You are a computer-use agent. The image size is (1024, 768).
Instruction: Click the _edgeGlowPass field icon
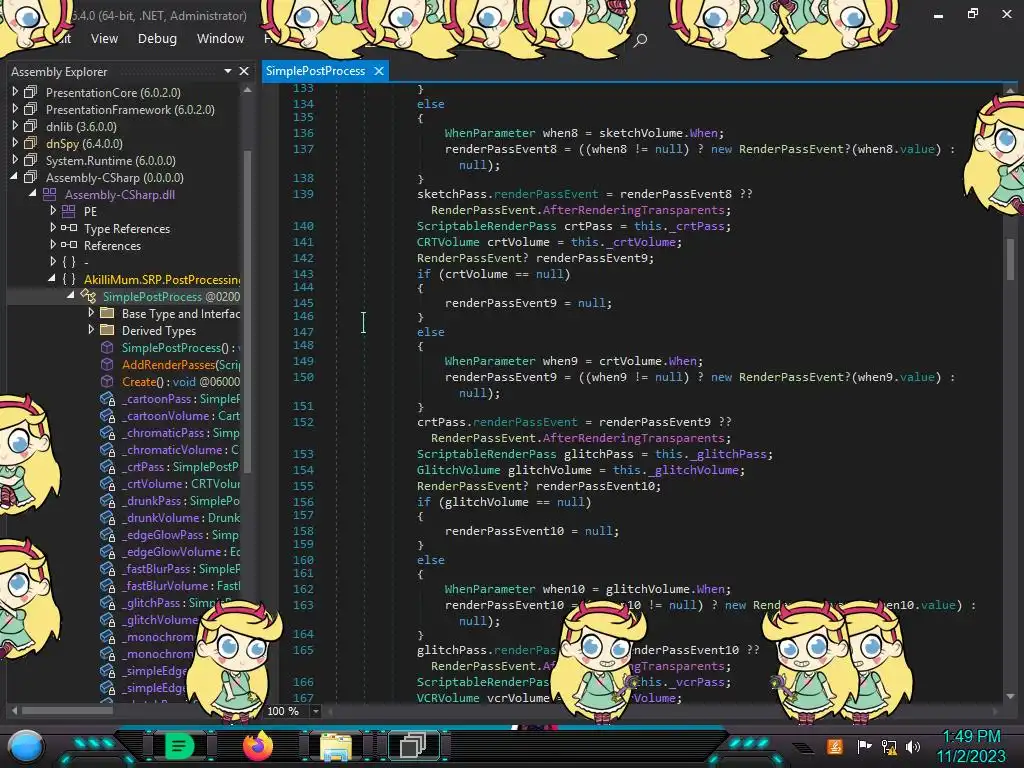(x=108, y=535)
